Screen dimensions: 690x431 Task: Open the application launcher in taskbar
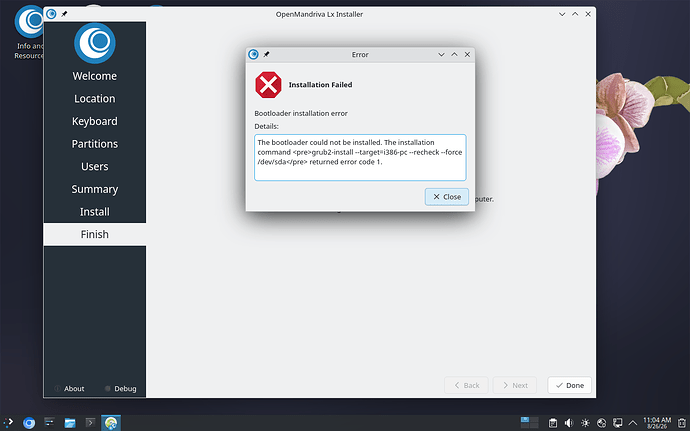click(8, 423)
